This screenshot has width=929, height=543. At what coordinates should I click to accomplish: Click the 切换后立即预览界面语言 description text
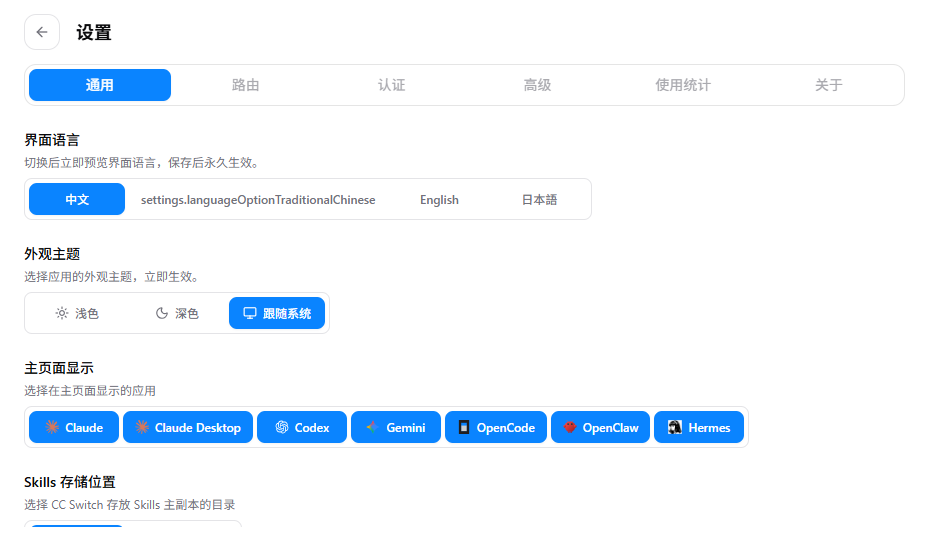[142, 162]
